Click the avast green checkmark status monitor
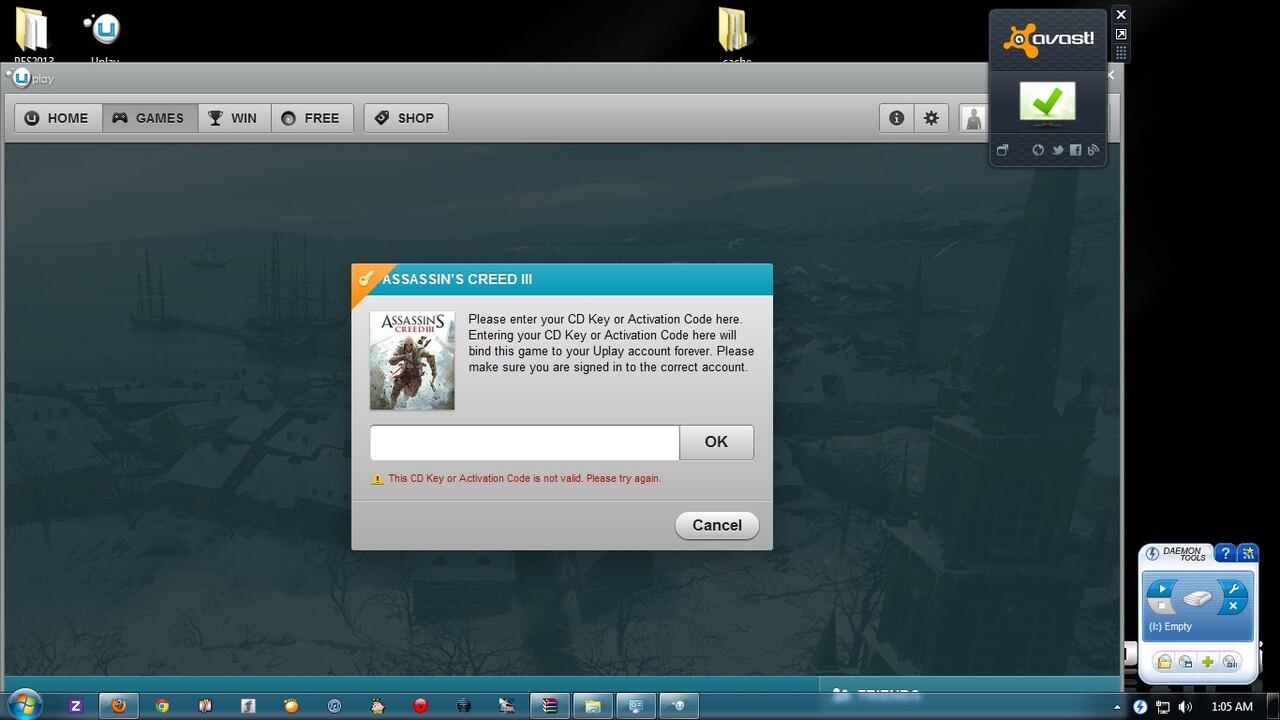 point(1047,103)
